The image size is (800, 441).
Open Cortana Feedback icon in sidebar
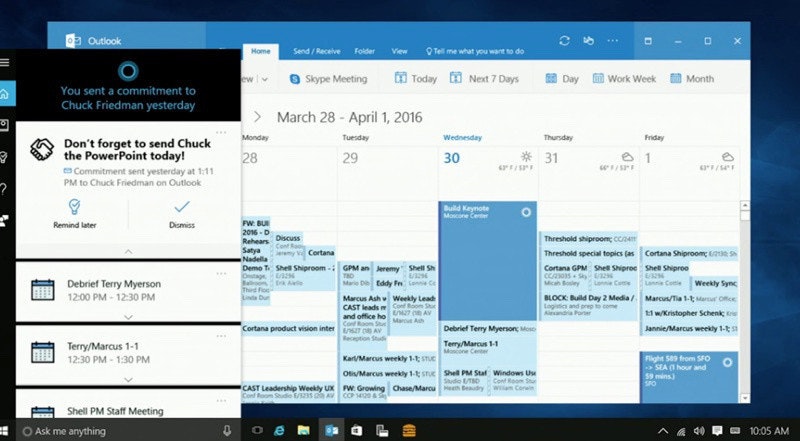5,220
